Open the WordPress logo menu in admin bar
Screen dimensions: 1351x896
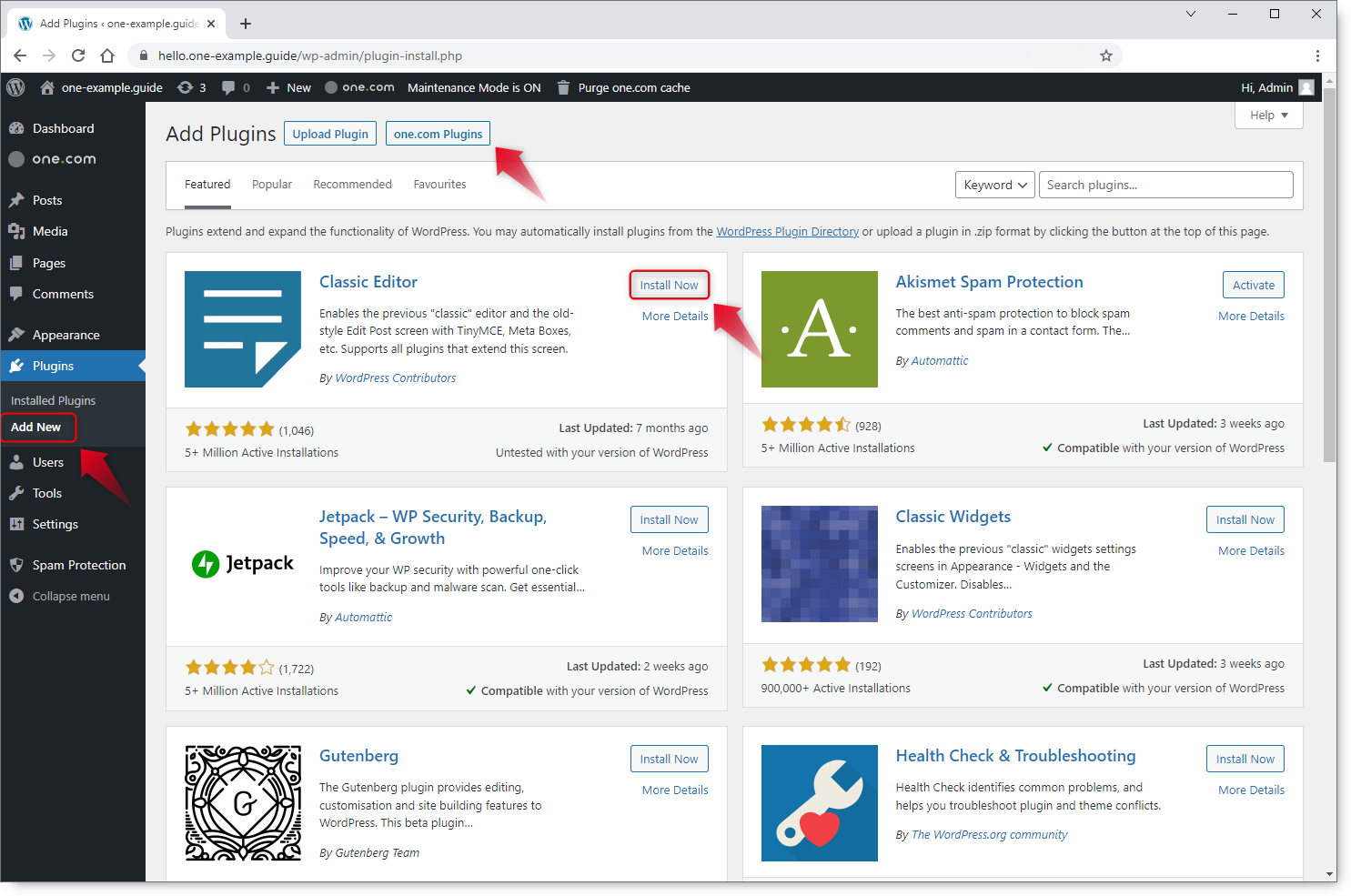tap(15, 87)
